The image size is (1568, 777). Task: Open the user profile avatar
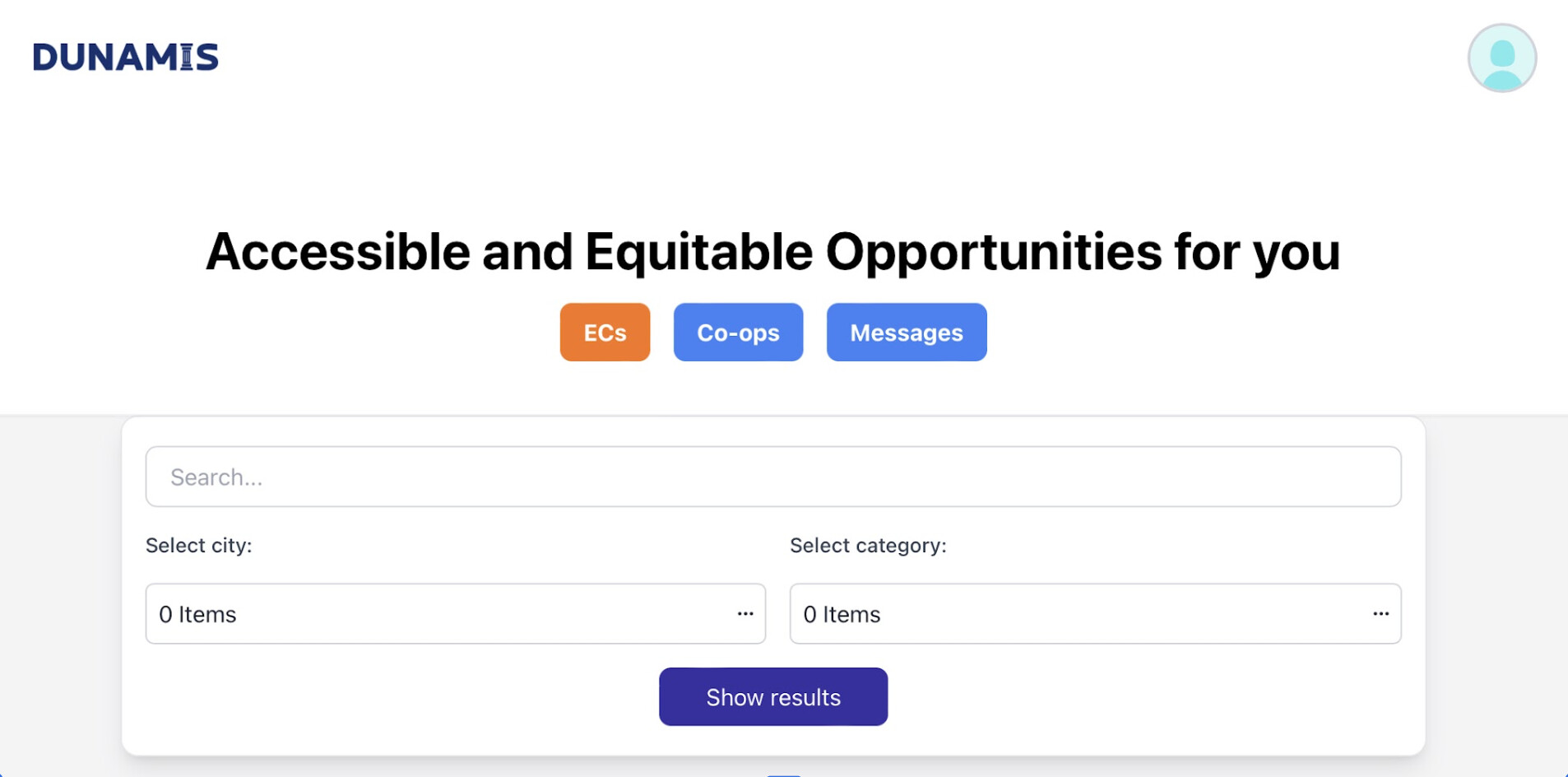1501,58
